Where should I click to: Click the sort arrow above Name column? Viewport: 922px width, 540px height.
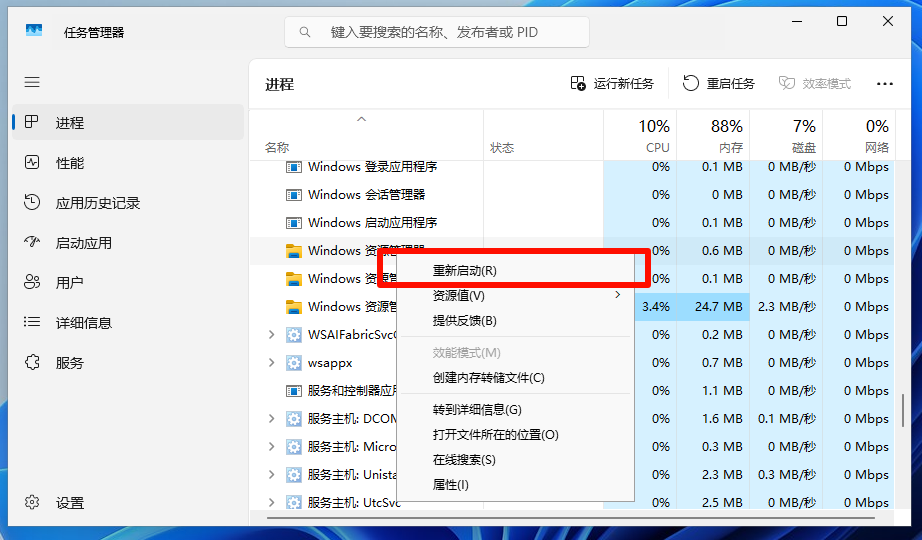(362, 119)
